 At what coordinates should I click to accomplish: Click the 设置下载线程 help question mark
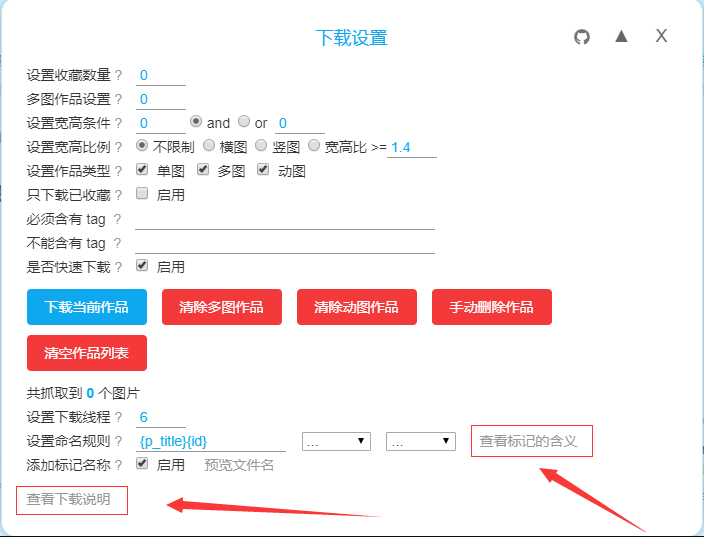(118, 417)
